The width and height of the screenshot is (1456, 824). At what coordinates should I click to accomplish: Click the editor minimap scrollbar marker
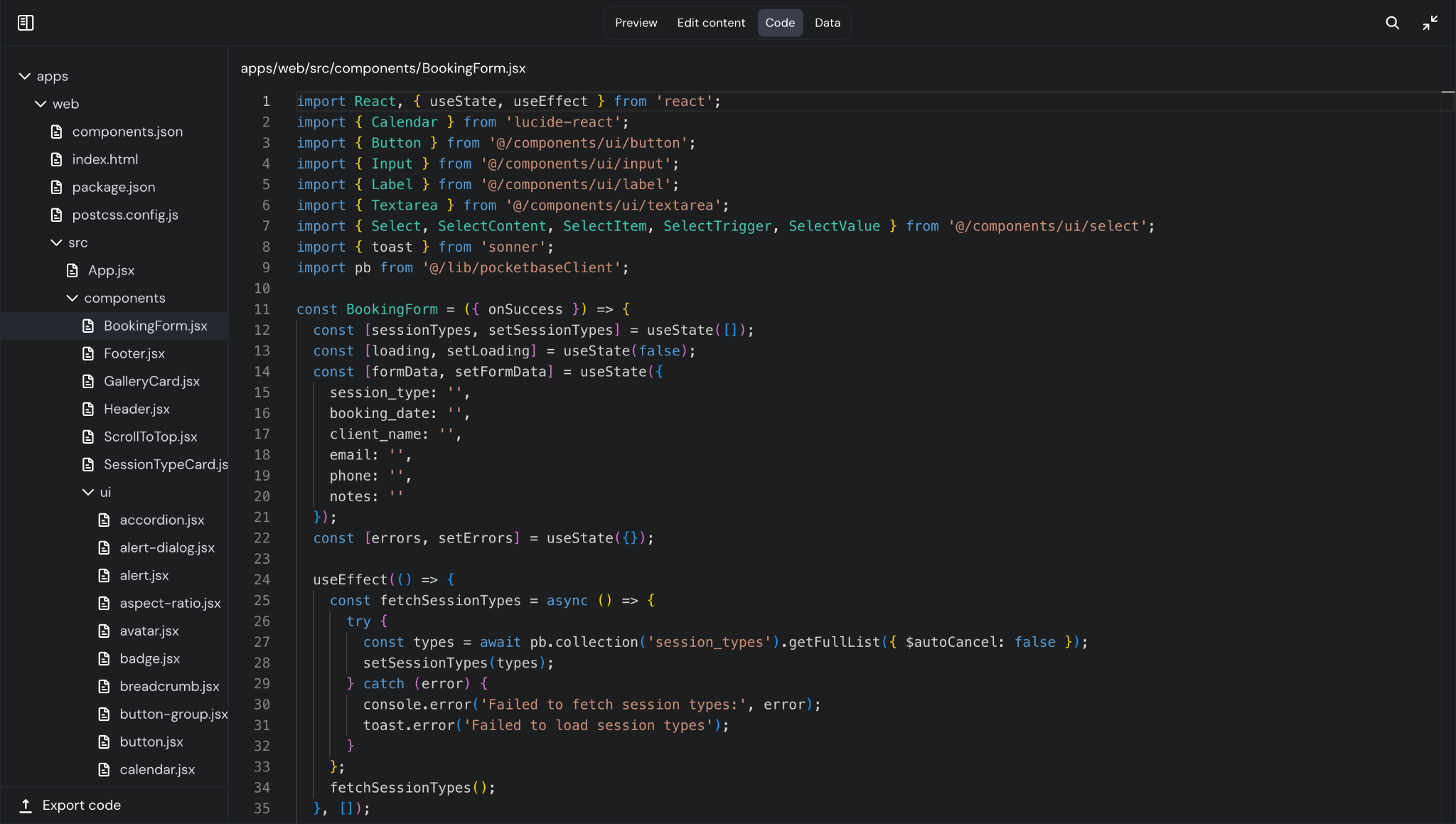[1448, 92]
